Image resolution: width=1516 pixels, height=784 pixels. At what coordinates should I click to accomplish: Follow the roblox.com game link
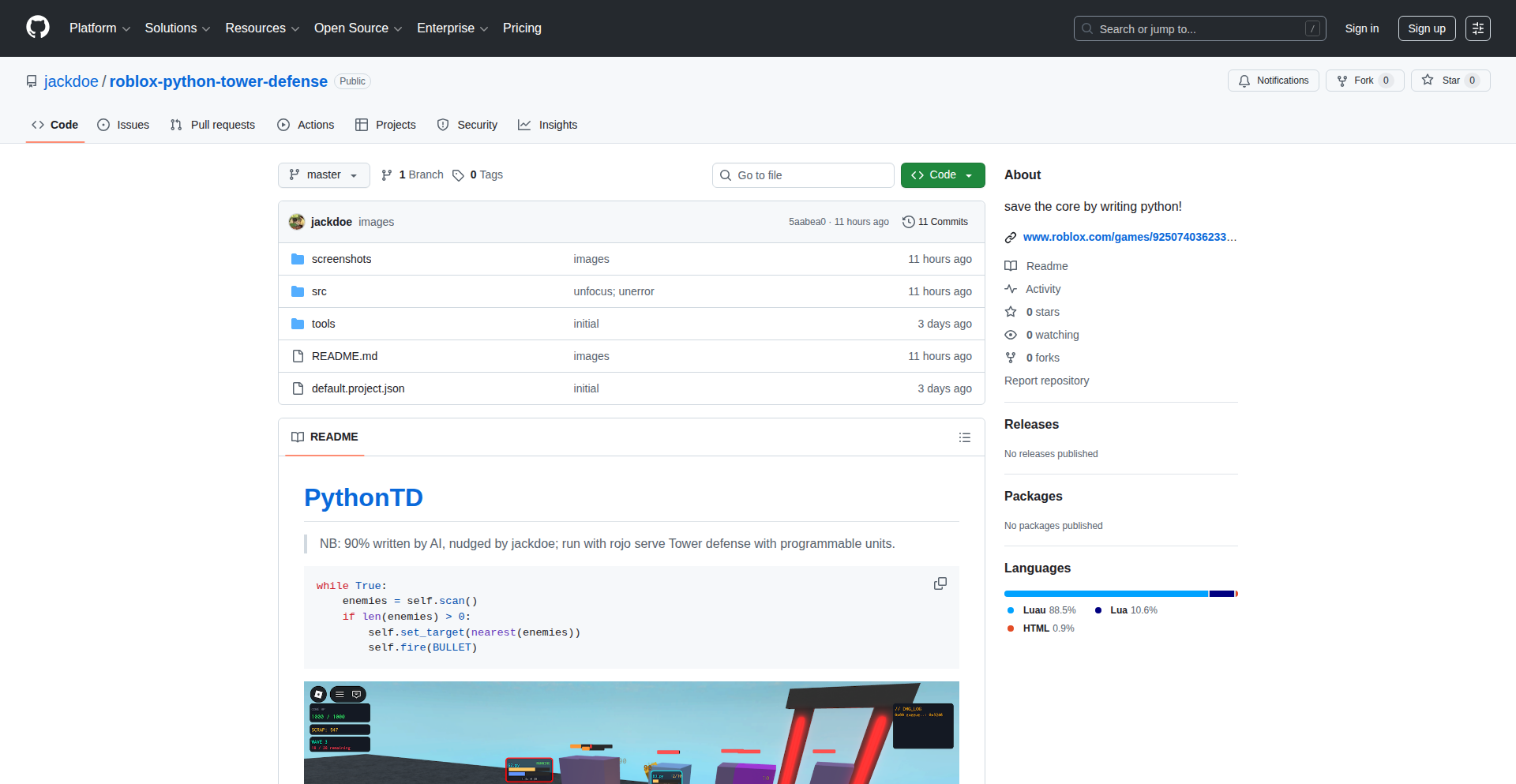pos(1129,237)
